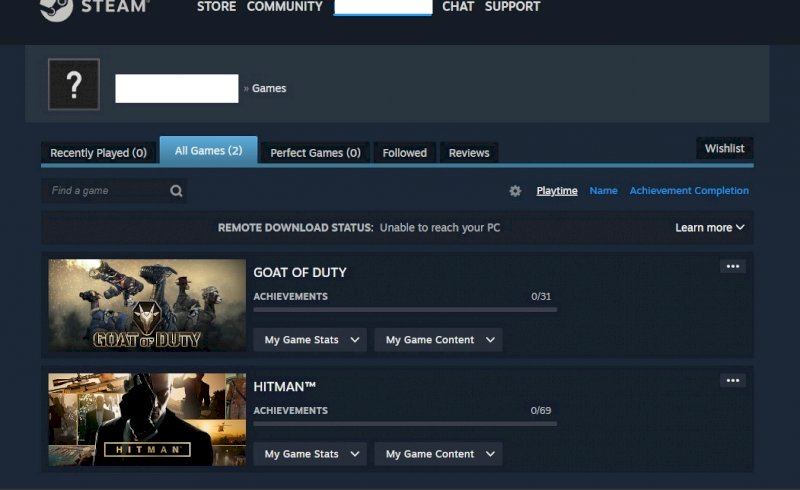This screenshot has height=490, width=800.
Task: Click the 0/69 achievements count
Action: coord(541,410)
